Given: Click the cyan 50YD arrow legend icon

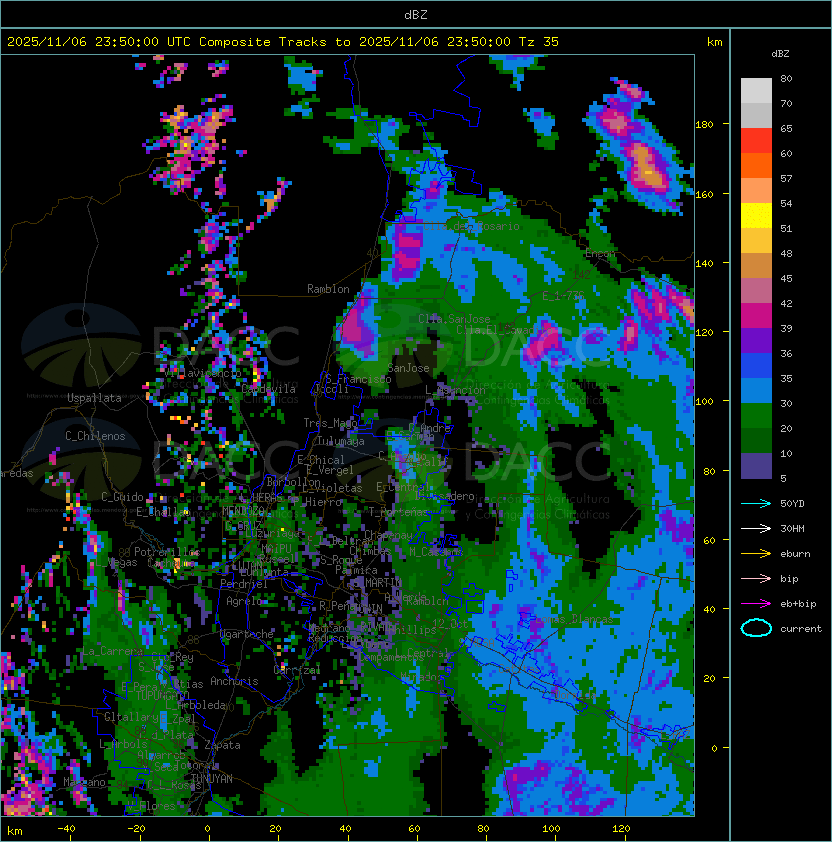Looking at the screenshot, I should tap(756, 504).
